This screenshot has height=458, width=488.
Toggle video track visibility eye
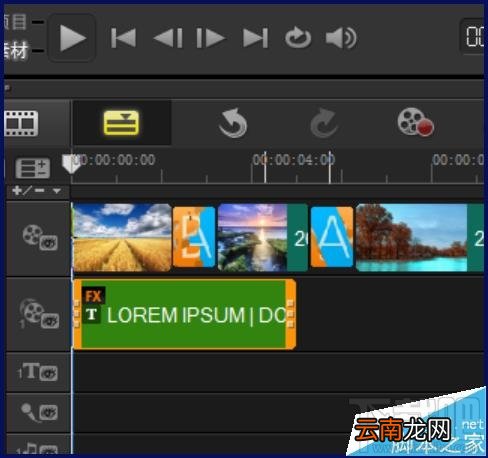[x=48, y=243]
